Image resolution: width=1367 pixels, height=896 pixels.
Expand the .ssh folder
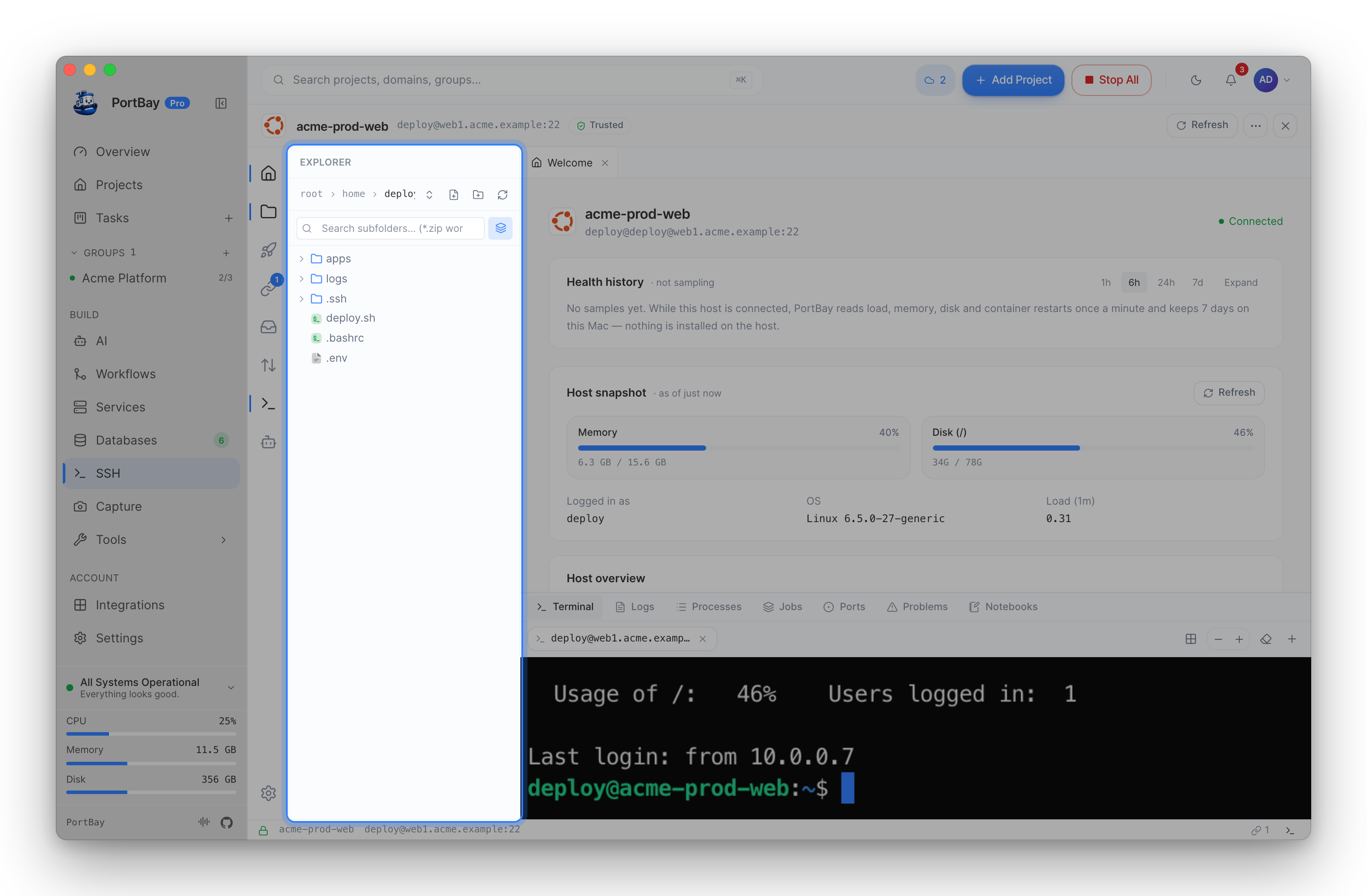[x=302, y=299]
